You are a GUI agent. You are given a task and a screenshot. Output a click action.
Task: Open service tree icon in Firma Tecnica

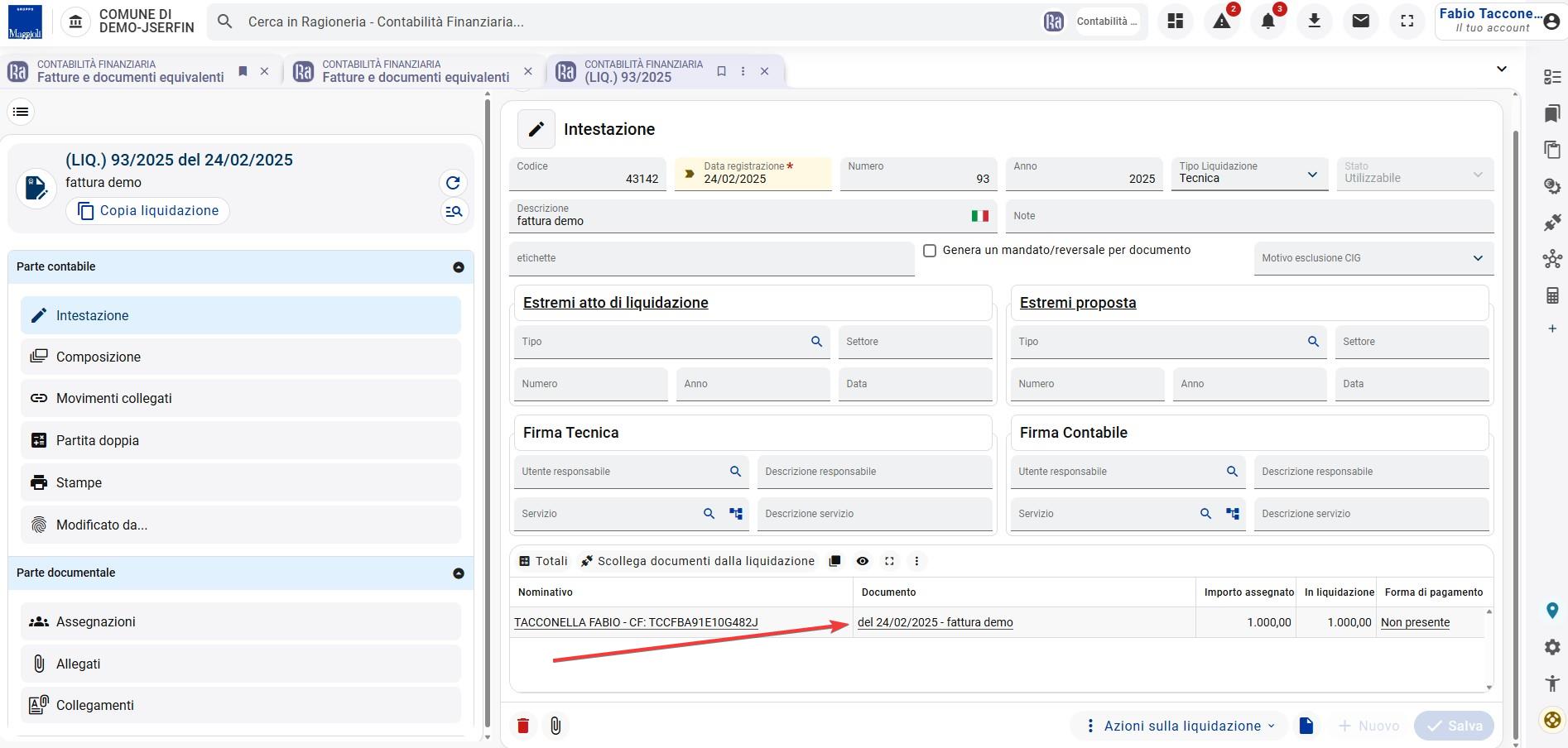[x=736, y=514]
